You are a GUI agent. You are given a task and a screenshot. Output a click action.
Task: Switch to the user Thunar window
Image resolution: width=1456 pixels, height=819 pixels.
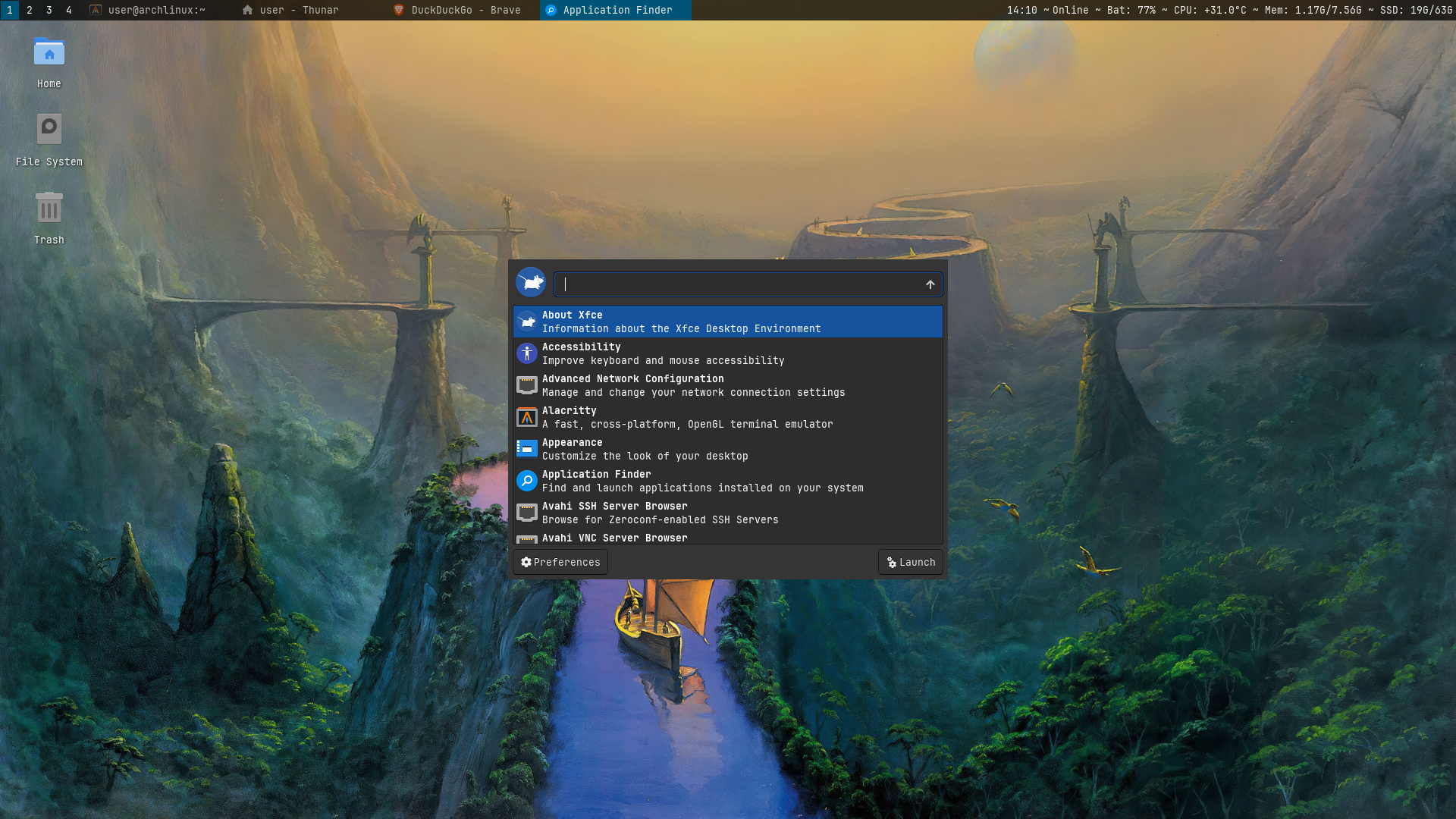(291, 10)
